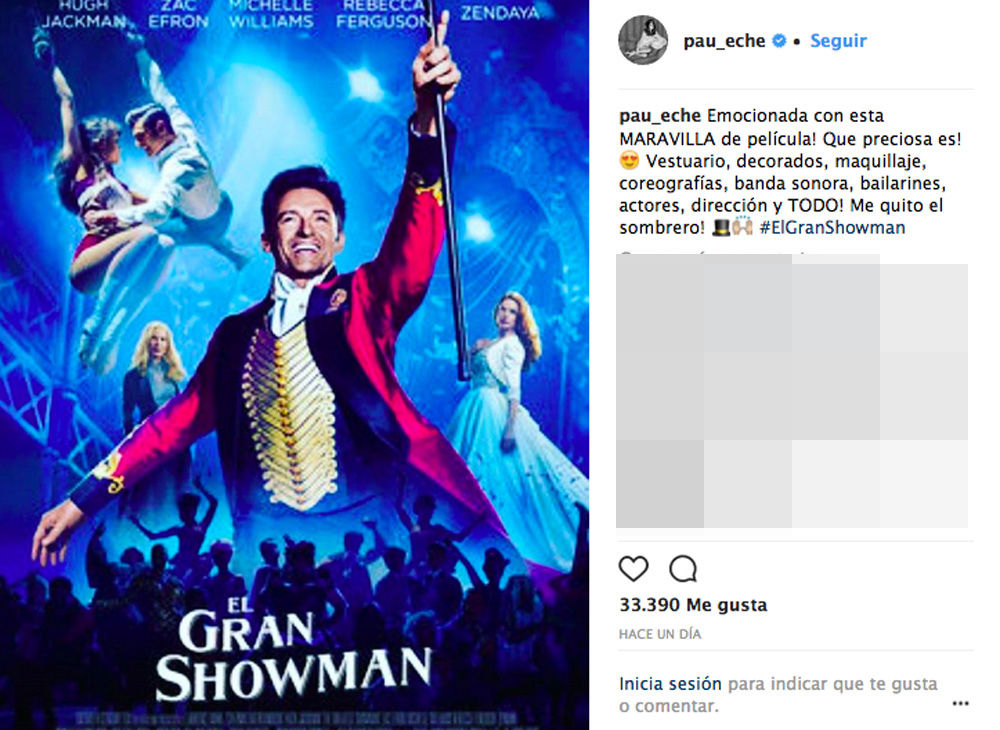Viewport: 1000px width, 730px height.
Task: Follow the account with Seguir
Action: click(838, 41)
